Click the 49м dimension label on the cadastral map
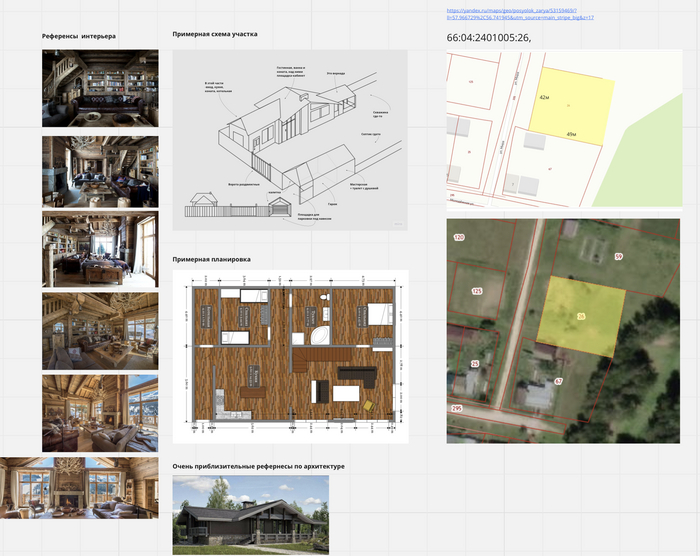This screenshot has height=556, width=700. pyautogui.click(x=571, y=134)
